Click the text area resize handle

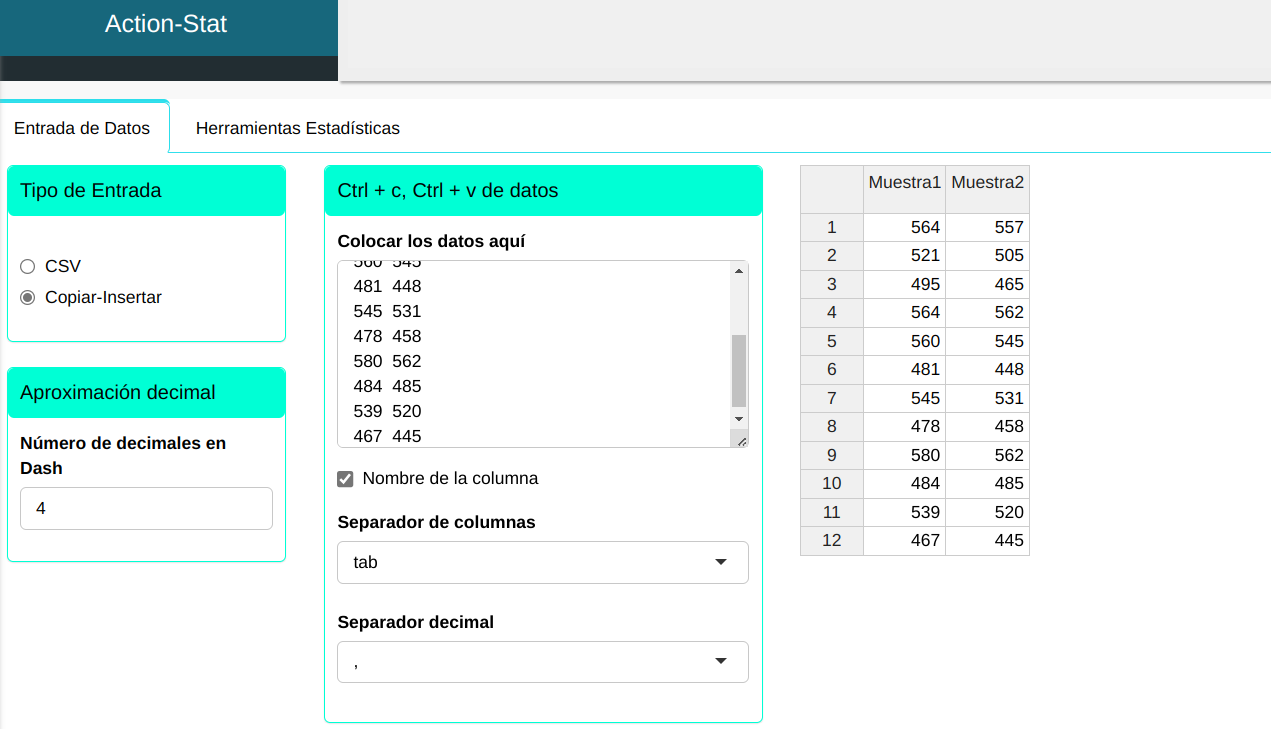coord(741,440)
